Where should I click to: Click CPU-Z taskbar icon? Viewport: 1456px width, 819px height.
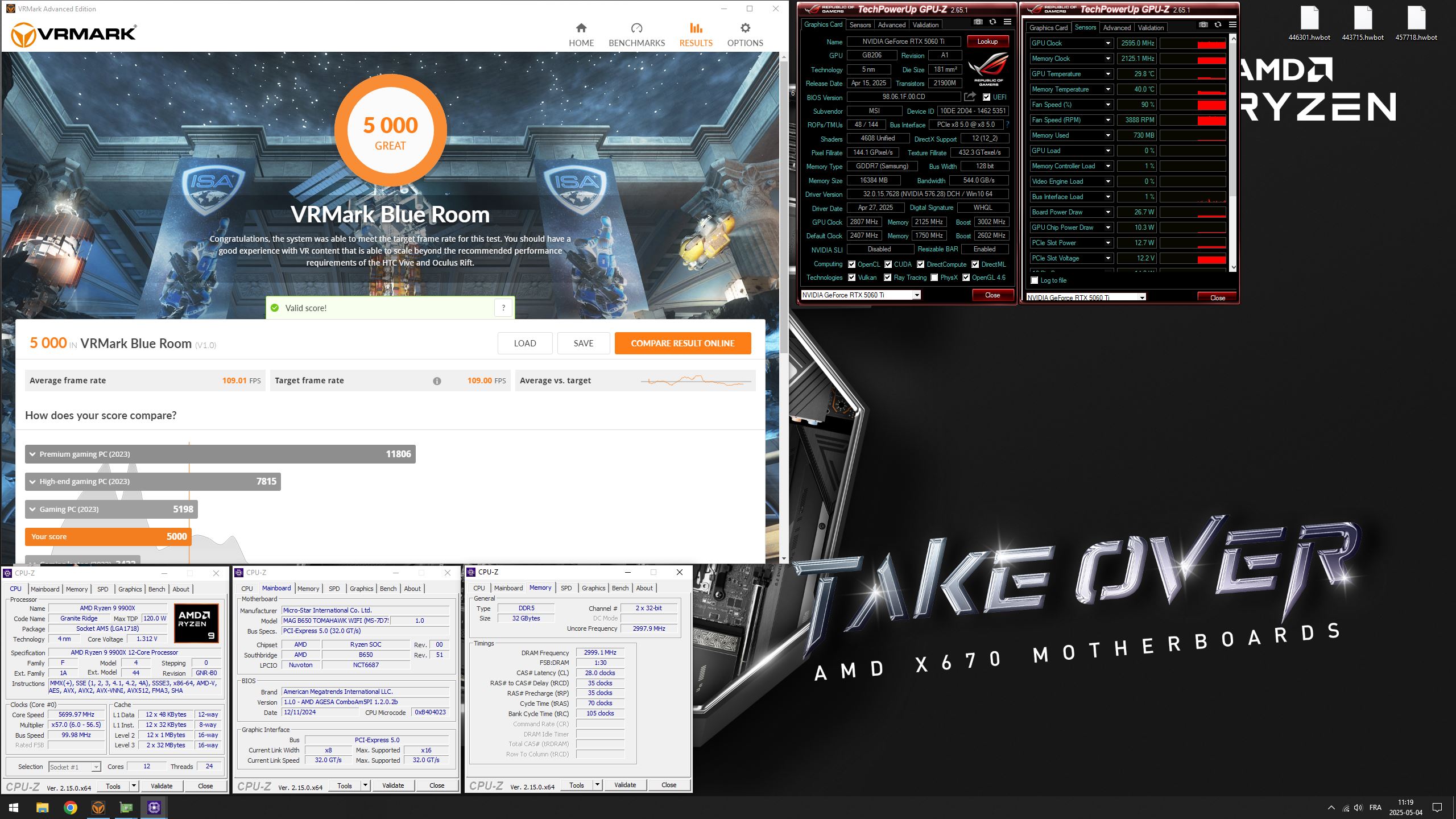[x=154, y=808]
